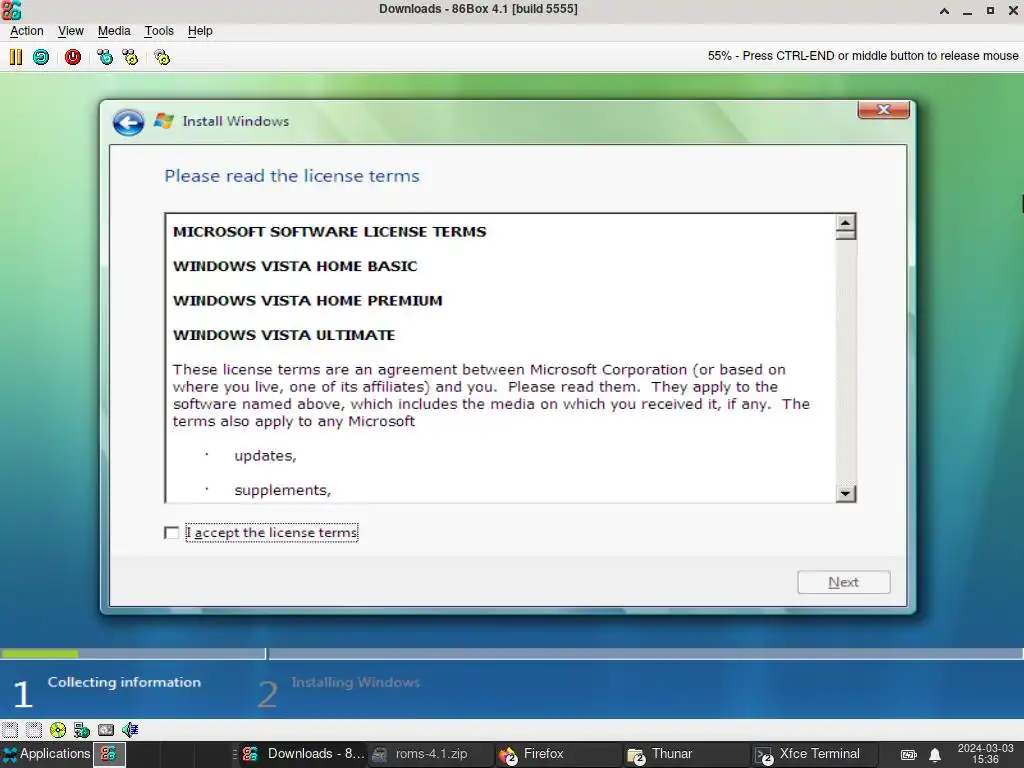Open the Applications menu in taskbar
The height and width of the screenshot is (768, 1024).
point(46,754)
